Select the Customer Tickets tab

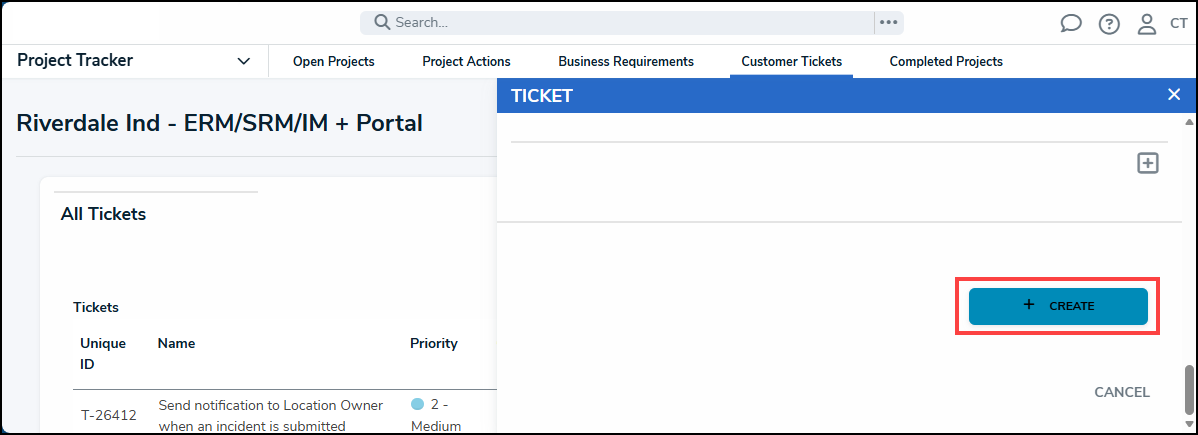(791, 62)
